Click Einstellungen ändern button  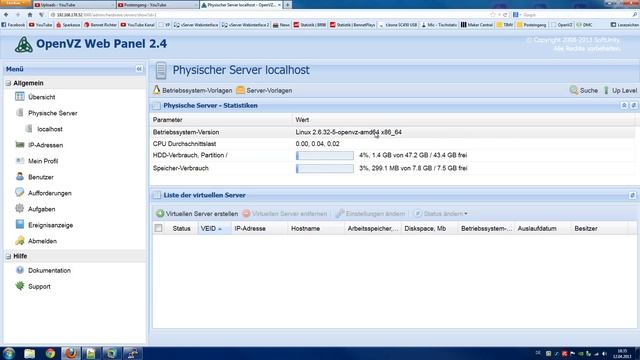pos(371,213)
